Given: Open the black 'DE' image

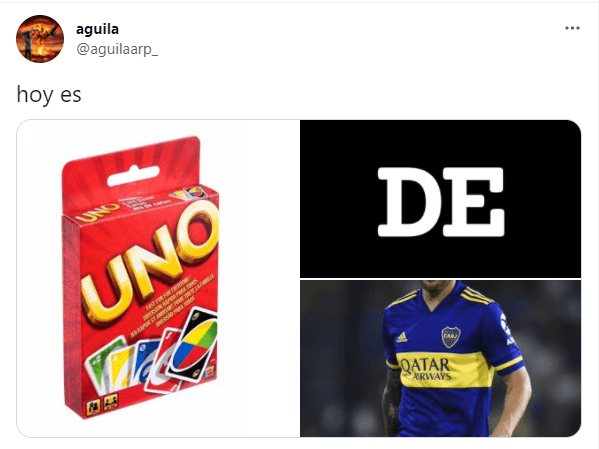Looking at the screenshot, I should tap(440, 199).
